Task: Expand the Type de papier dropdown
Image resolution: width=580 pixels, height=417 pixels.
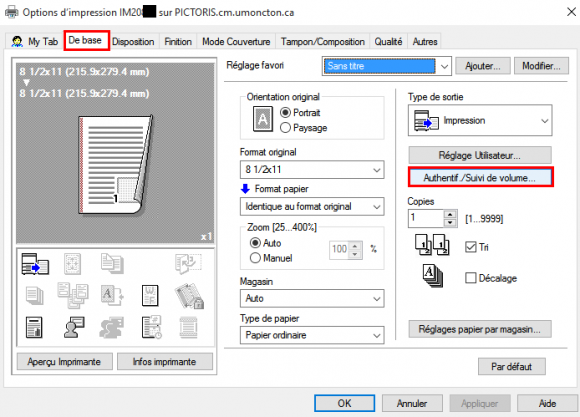Action: pos(312,335)
